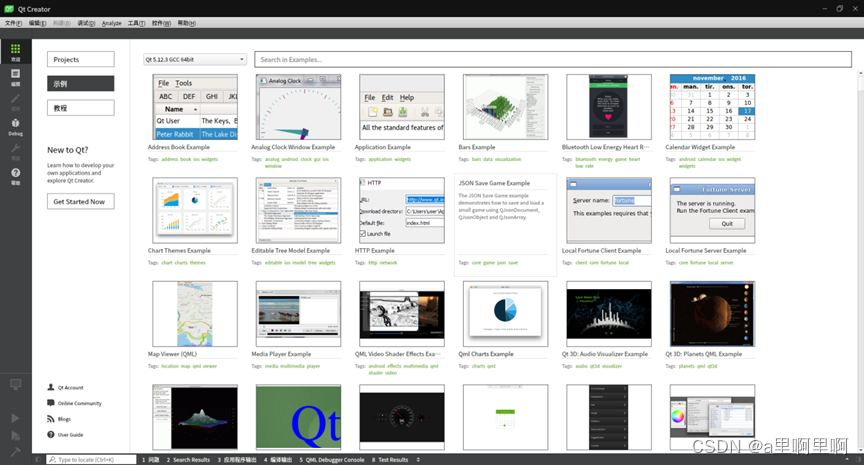Toggle the left sidebar icon in status bar
Screen dimensions: 864x465
[37, 459]
